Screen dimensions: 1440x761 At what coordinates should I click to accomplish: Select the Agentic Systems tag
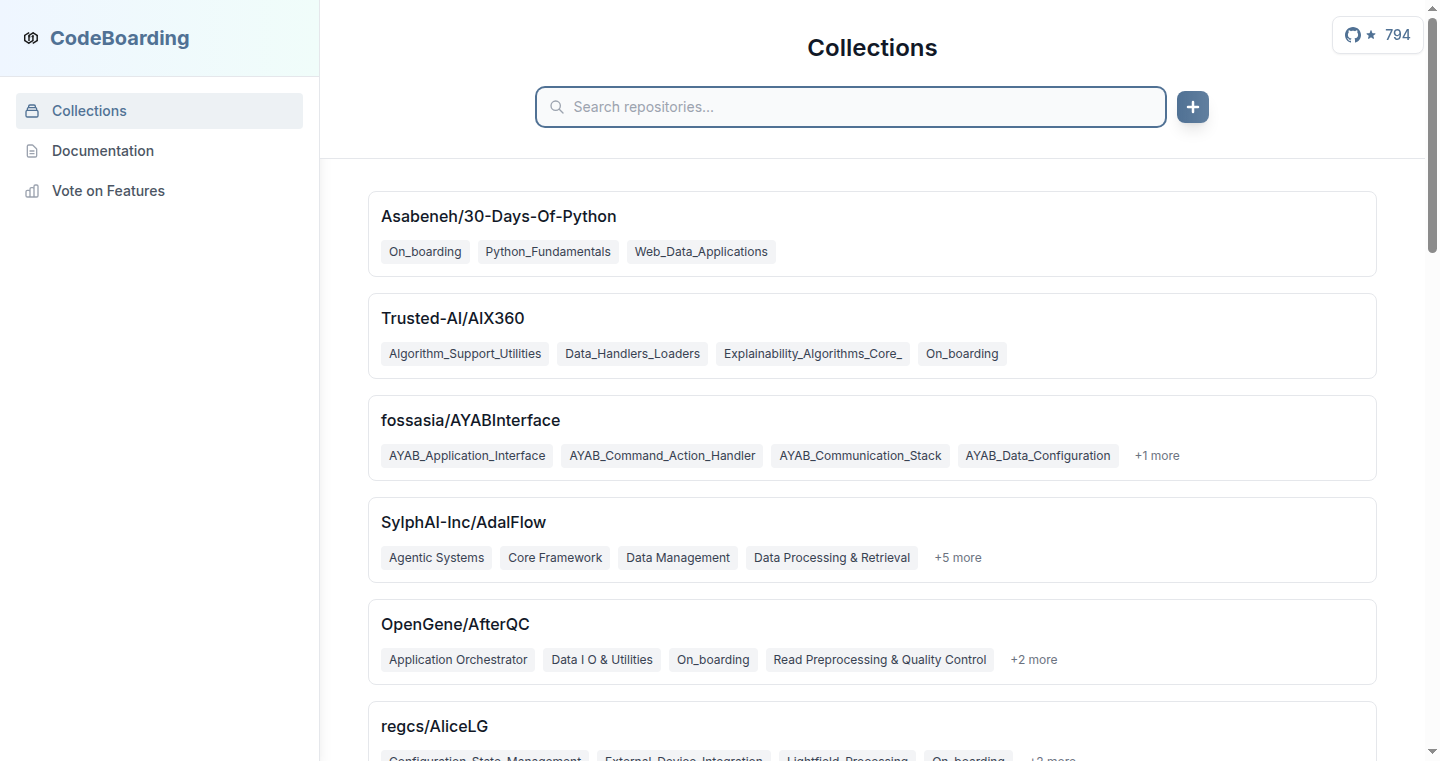tap(436, 558)
